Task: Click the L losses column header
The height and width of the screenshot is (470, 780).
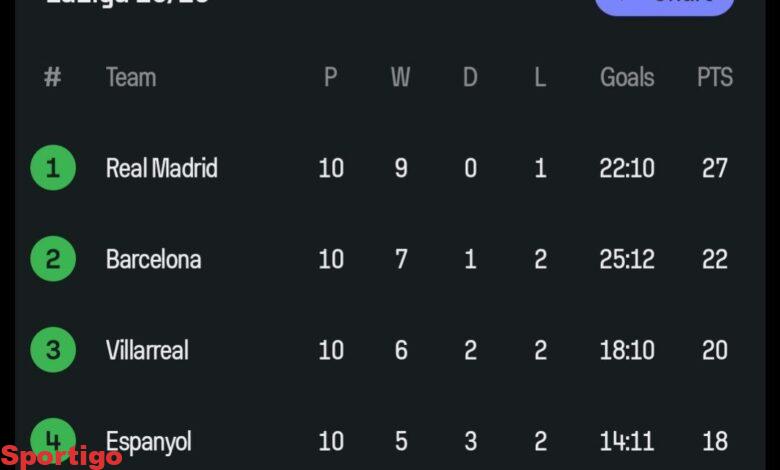Action: pos(540,77)
